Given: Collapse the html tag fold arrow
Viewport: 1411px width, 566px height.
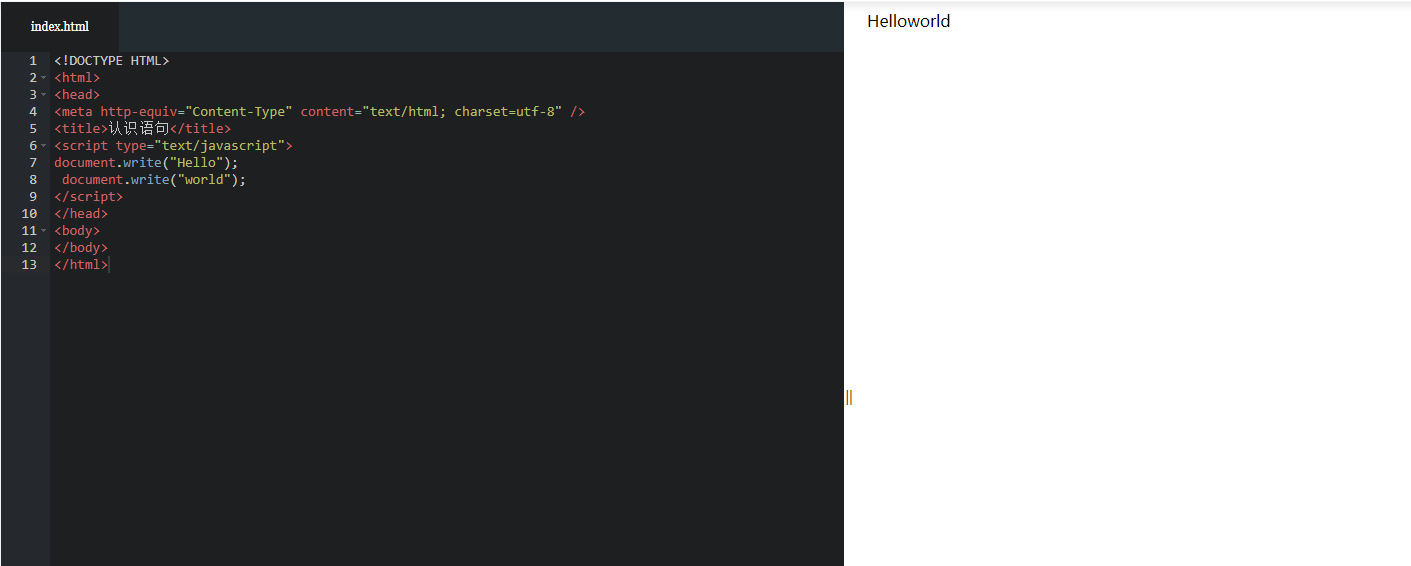Looking at the screenshot, I should click(x=44, y=78).
